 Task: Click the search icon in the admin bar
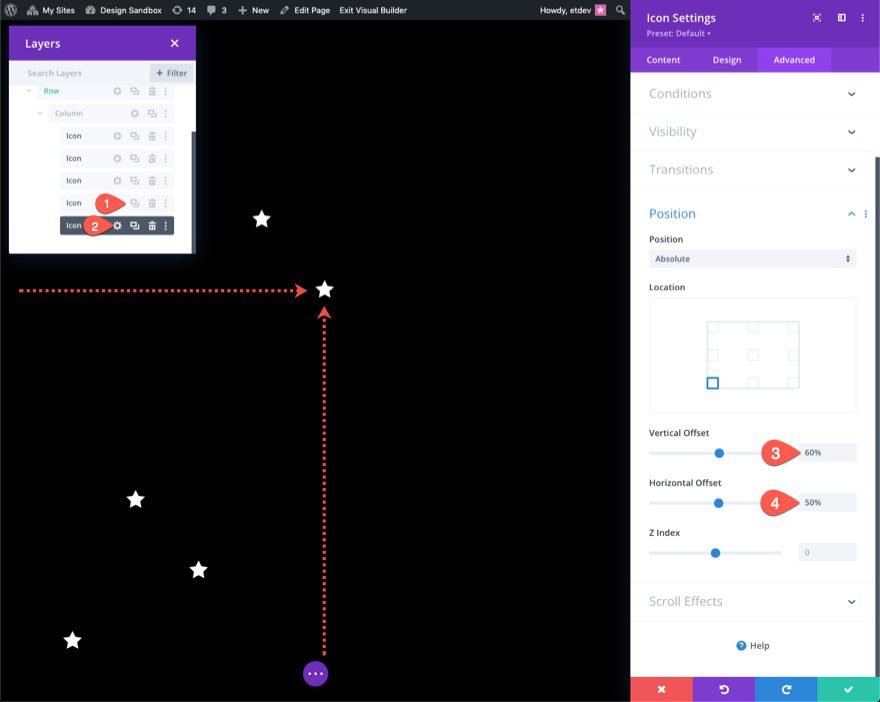point(621,9)
